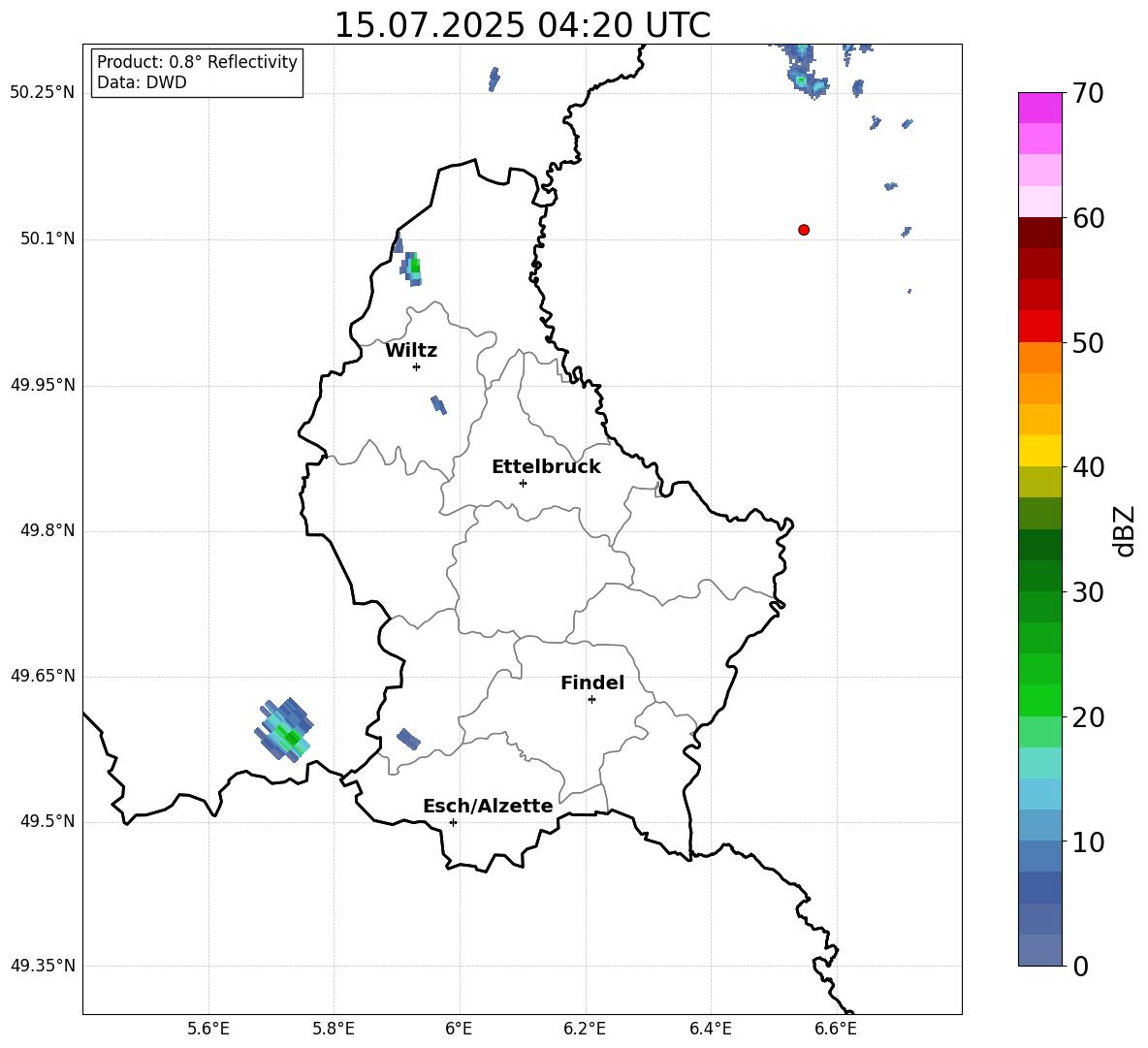Click the dBZ colorbar label
1148x1048 pixels.
coord(1125,530)
